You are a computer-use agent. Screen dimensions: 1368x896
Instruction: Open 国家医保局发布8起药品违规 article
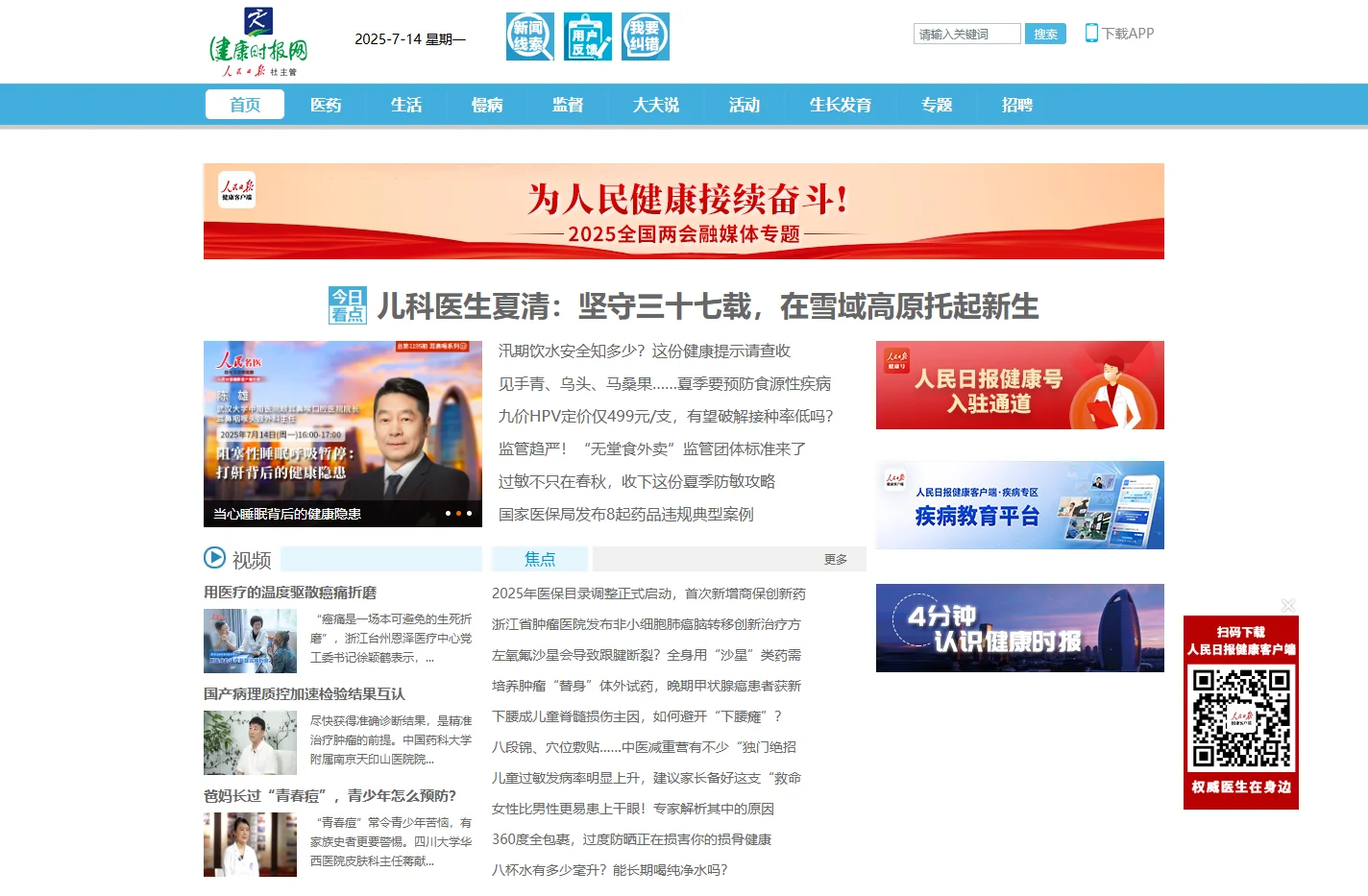626,514
